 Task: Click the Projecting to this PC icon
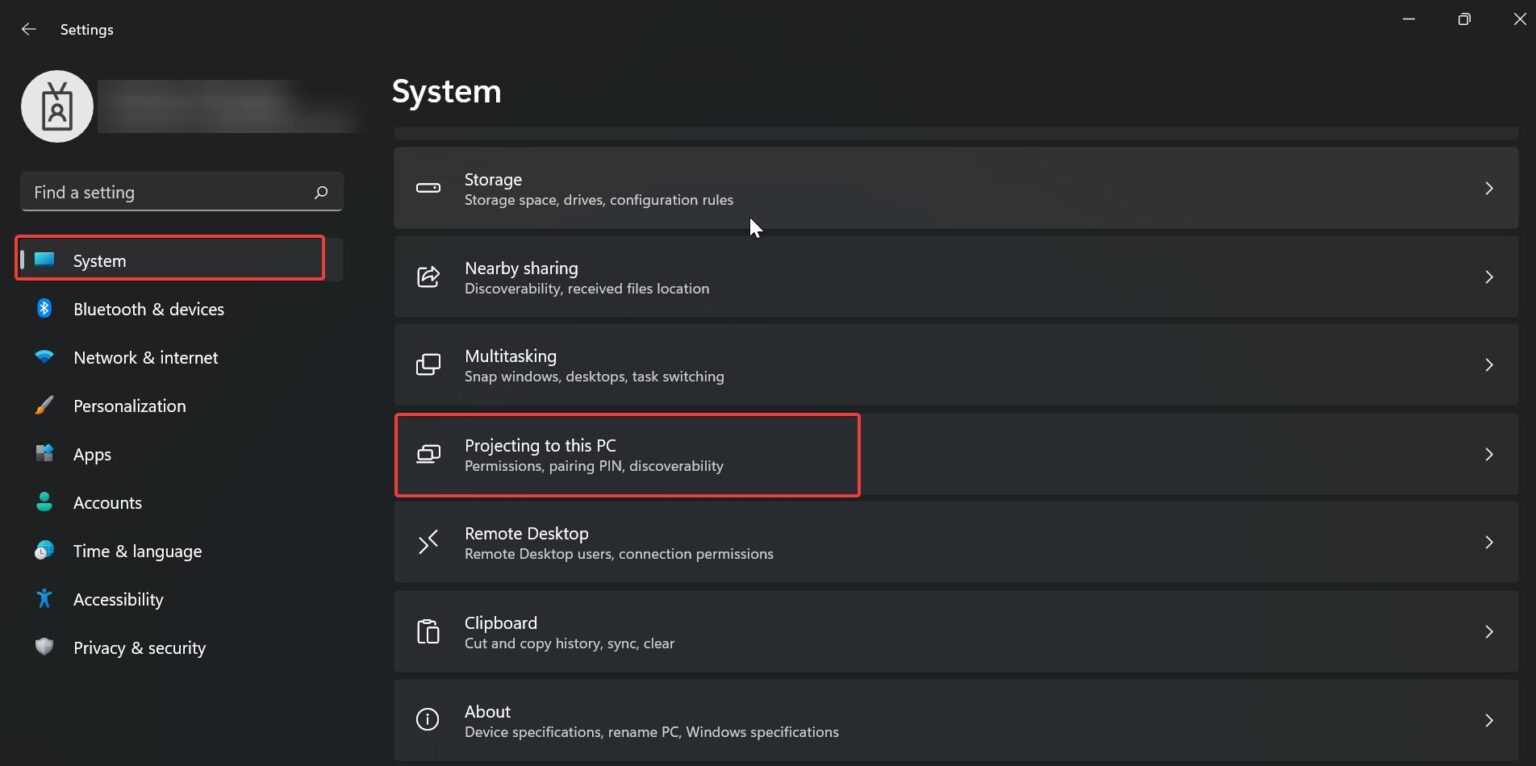pyautogui.click(x=427, y=454)
